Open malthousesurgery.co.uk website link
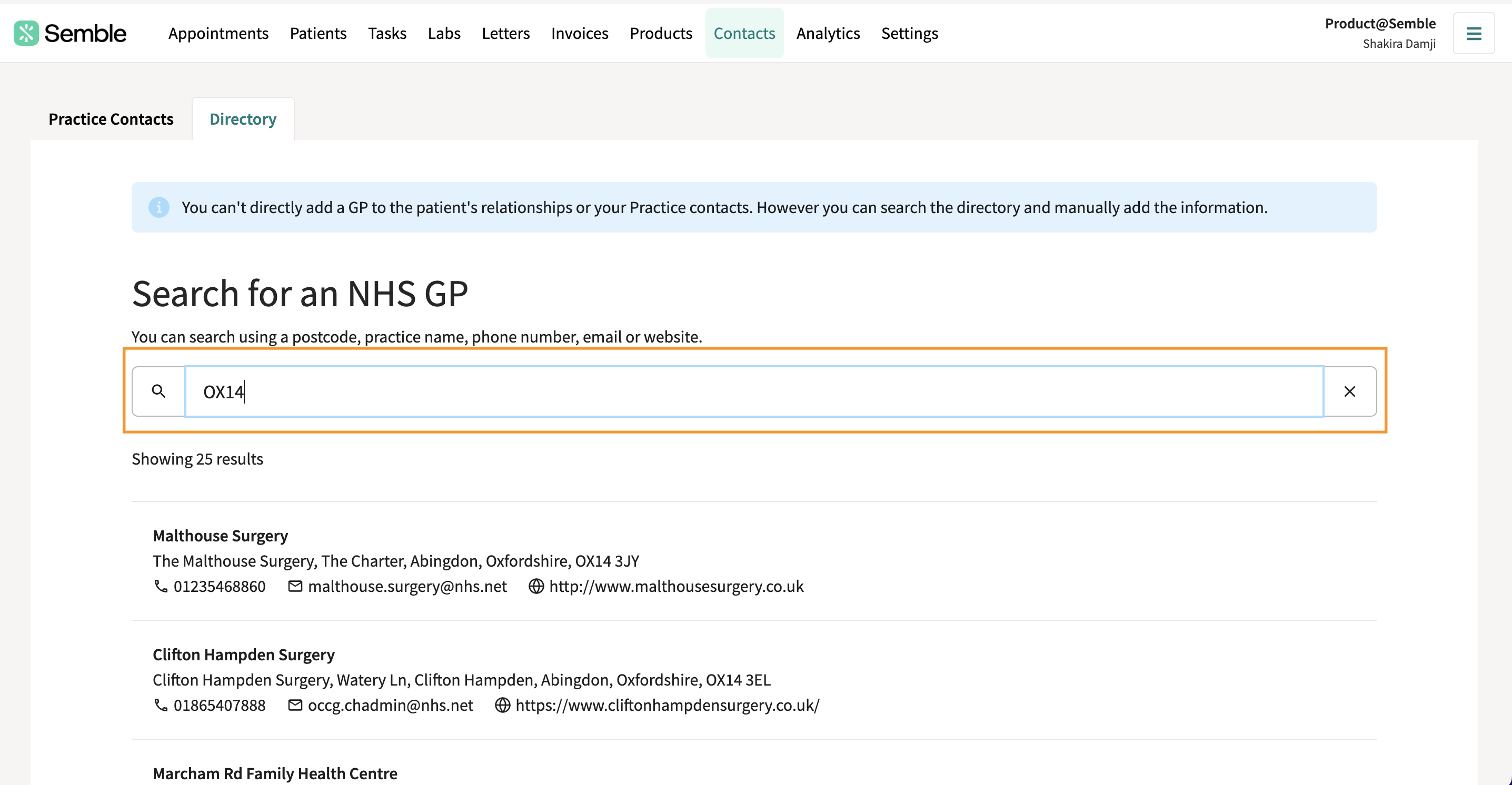Screen dimensions: 1512x785 [676, 586]
